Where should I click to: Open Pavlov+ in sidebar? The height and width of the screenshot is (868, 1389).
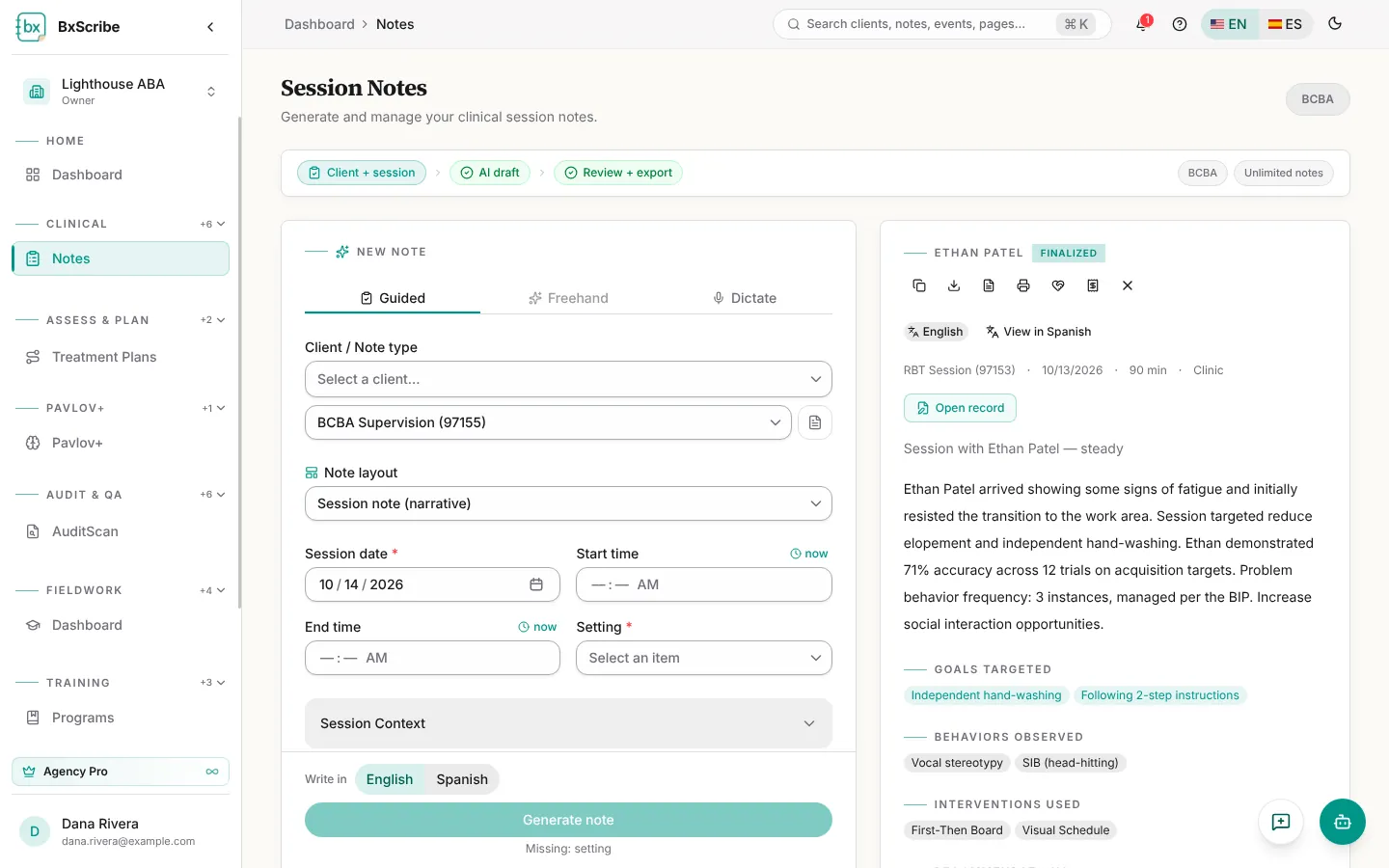(121, 443)
